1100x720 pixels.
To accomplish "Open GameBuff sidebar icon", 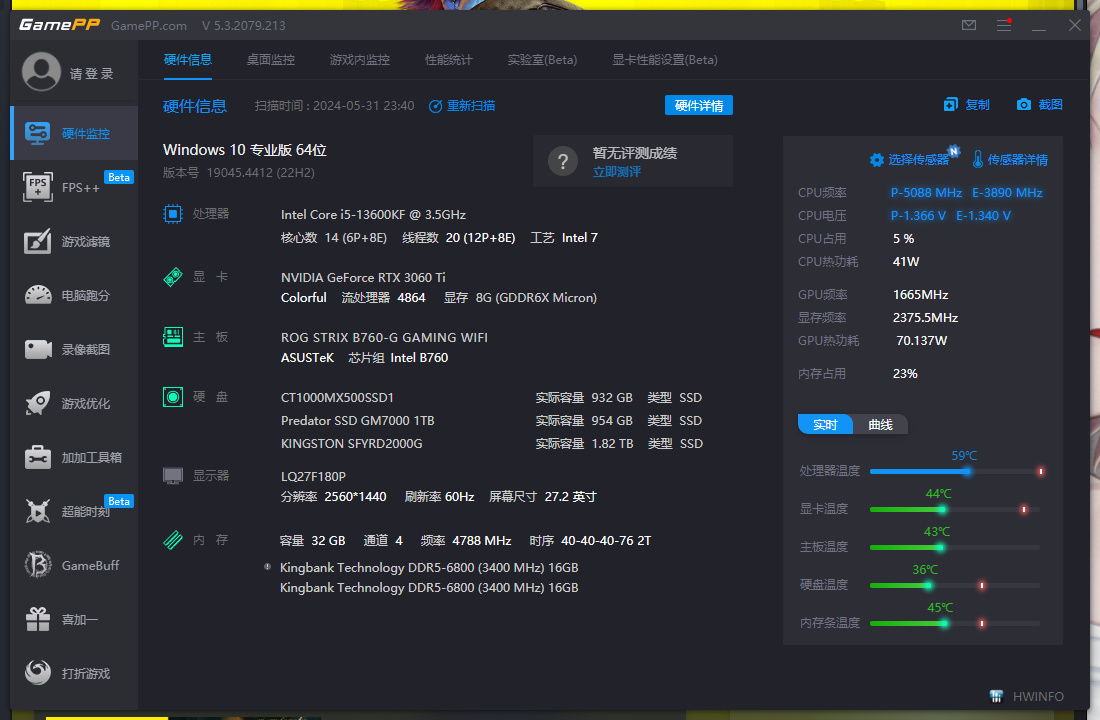I will pos(38,565).
